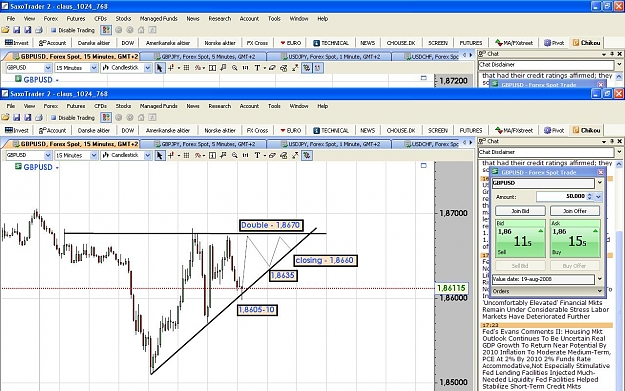Viewport: 625px width, 391px height.
Task: Toggle Disable Trading in the lower window
Action: (73, 118)
